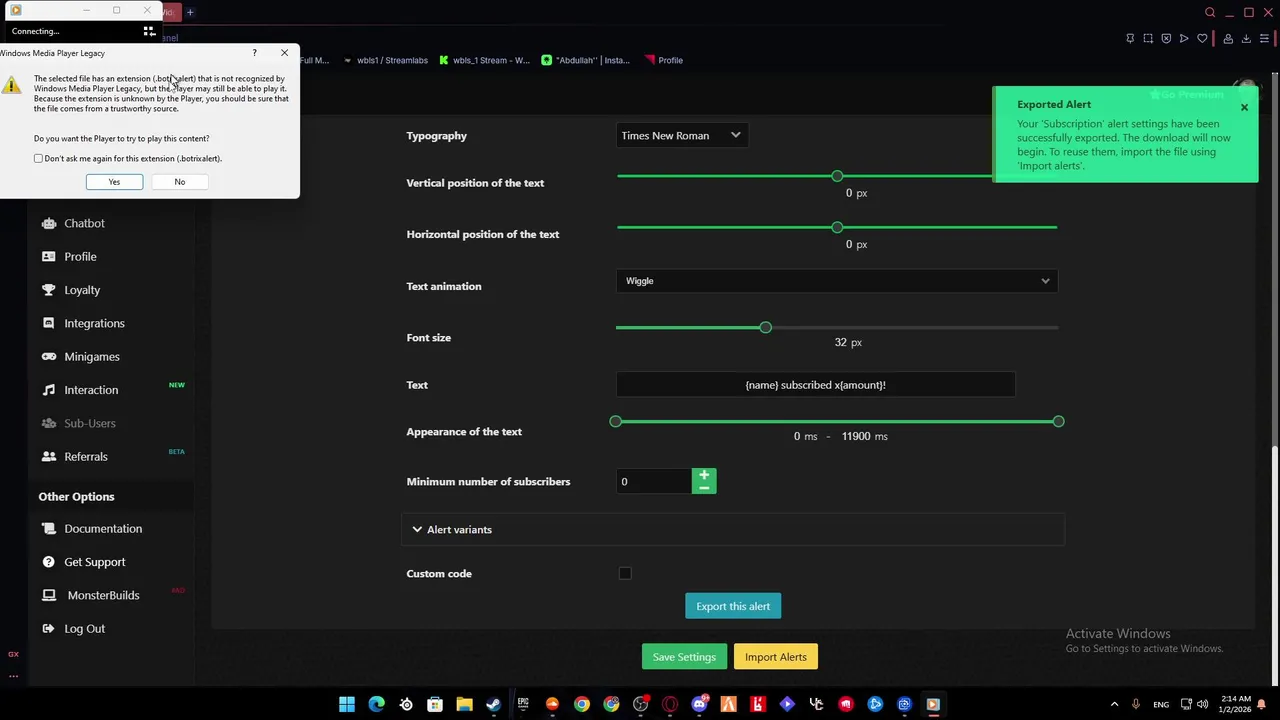Check 'Don't ask me again for this extension'
Screen dimensions: 1280x720
(38, 158)
